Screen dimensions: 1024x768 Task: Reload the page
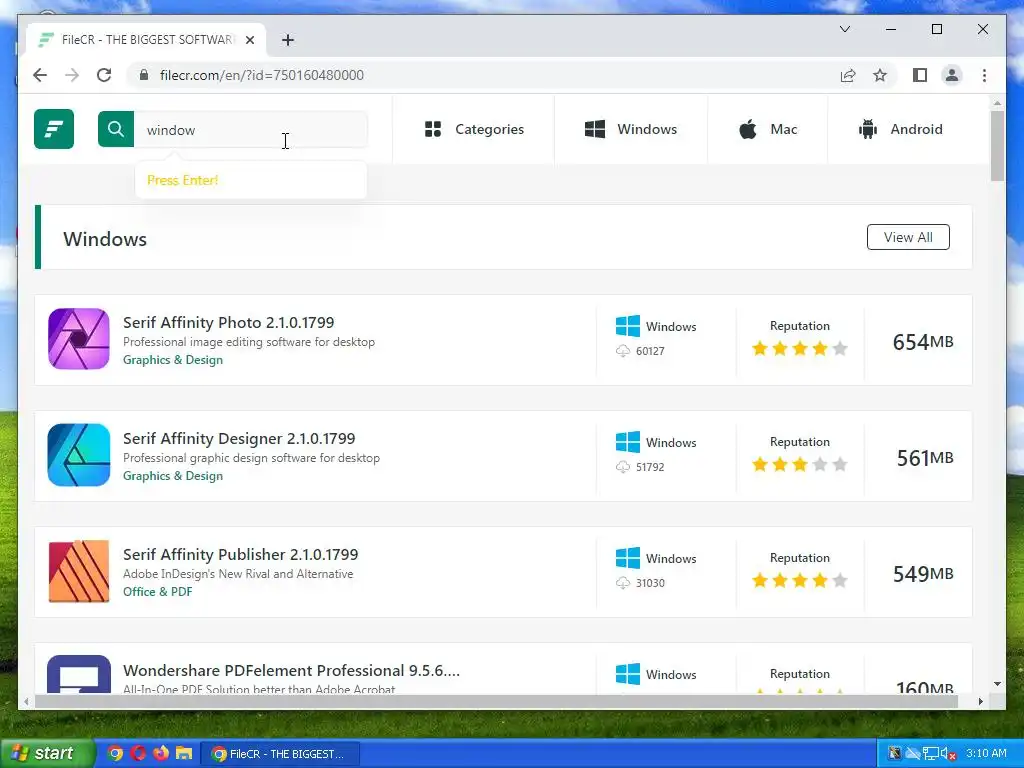coord(104,75)
